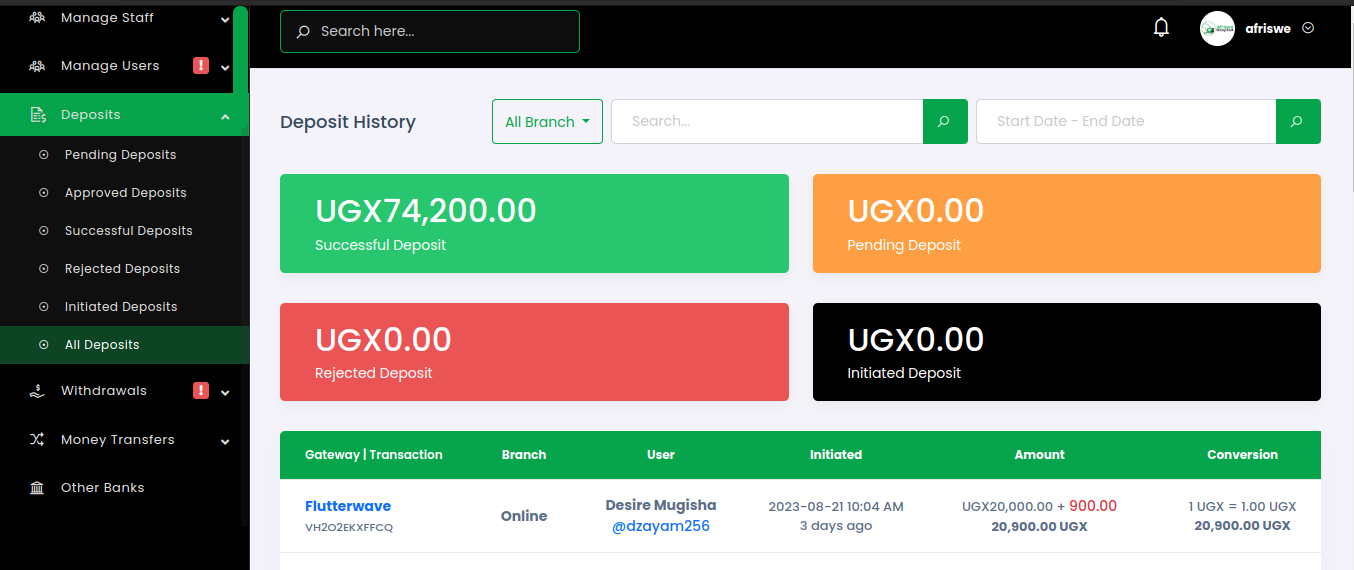This screenshot has width=1354, height=570.
Task: Expand the Withdrawals menu chevron
Action: pos(225,392)
